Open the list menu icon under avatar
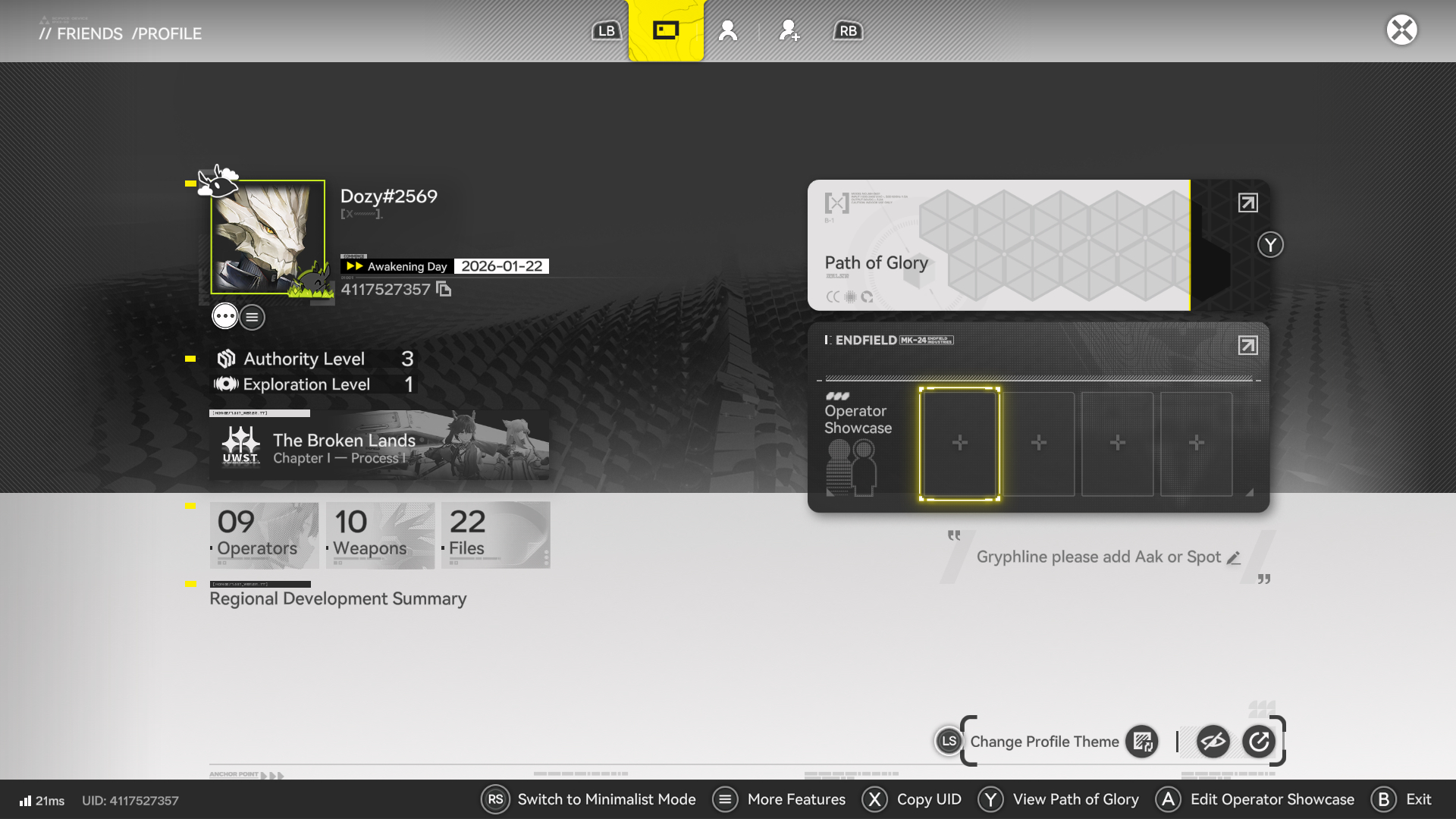 click(253, 317)
